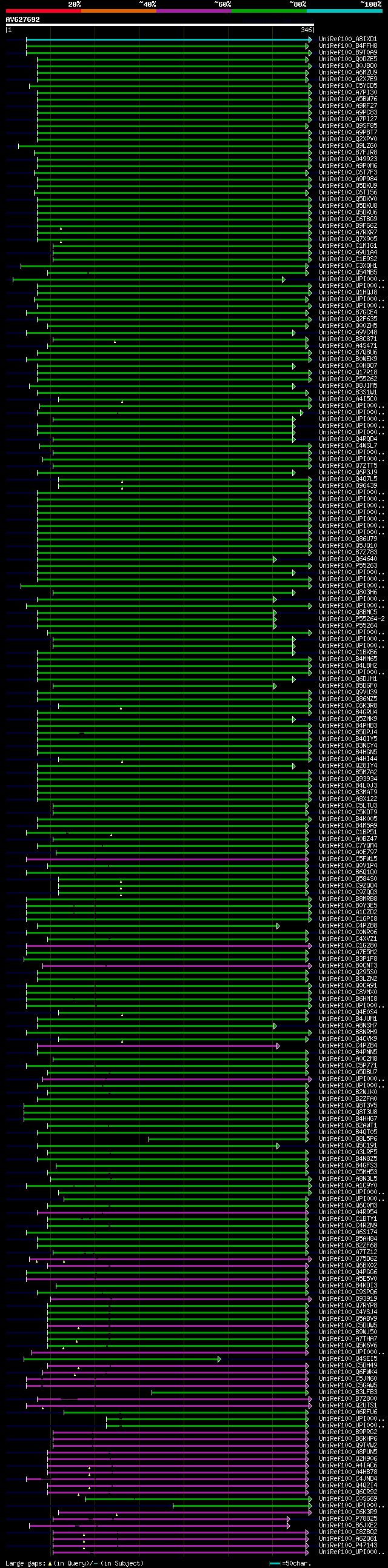Select hit label UniRef100_Q9SF85
The image size is (388, 1568).
tap(348, 127)
